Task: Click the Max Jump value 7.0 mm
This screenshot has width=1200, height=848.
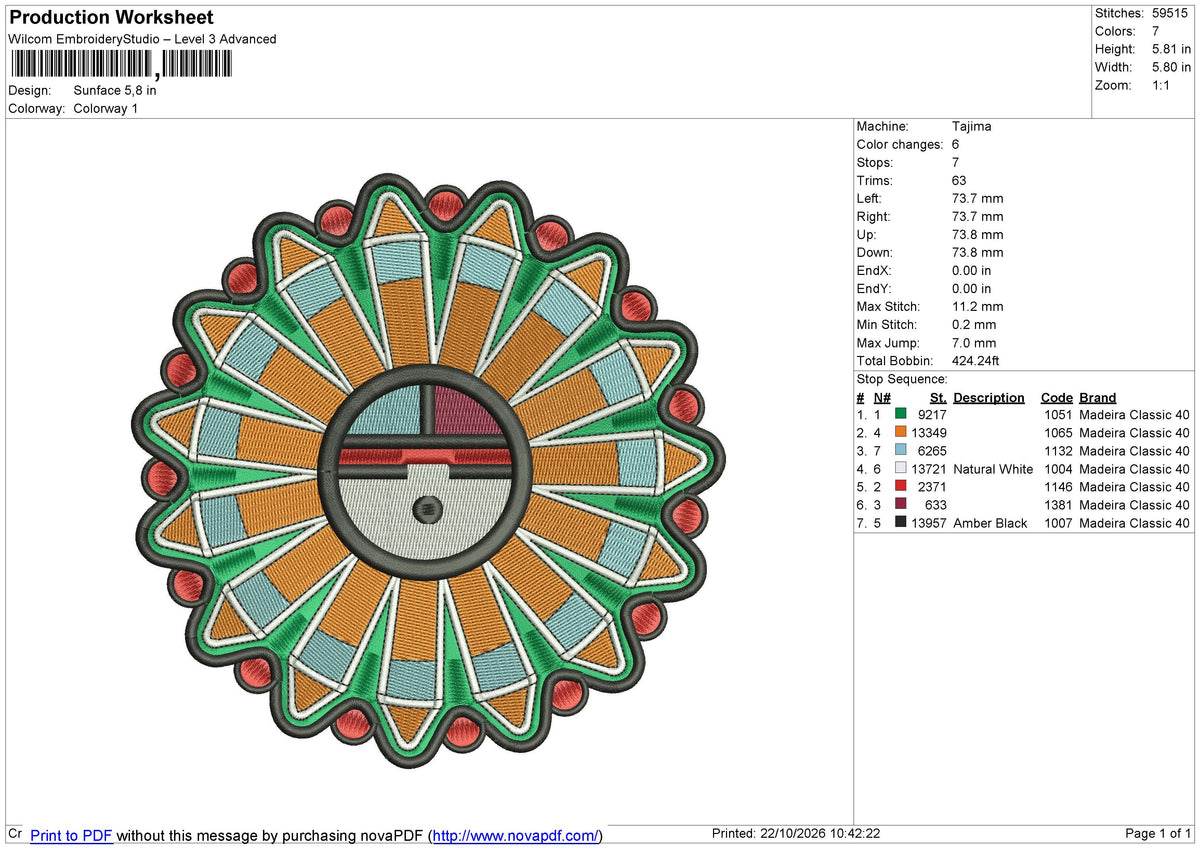Action: 974,343
